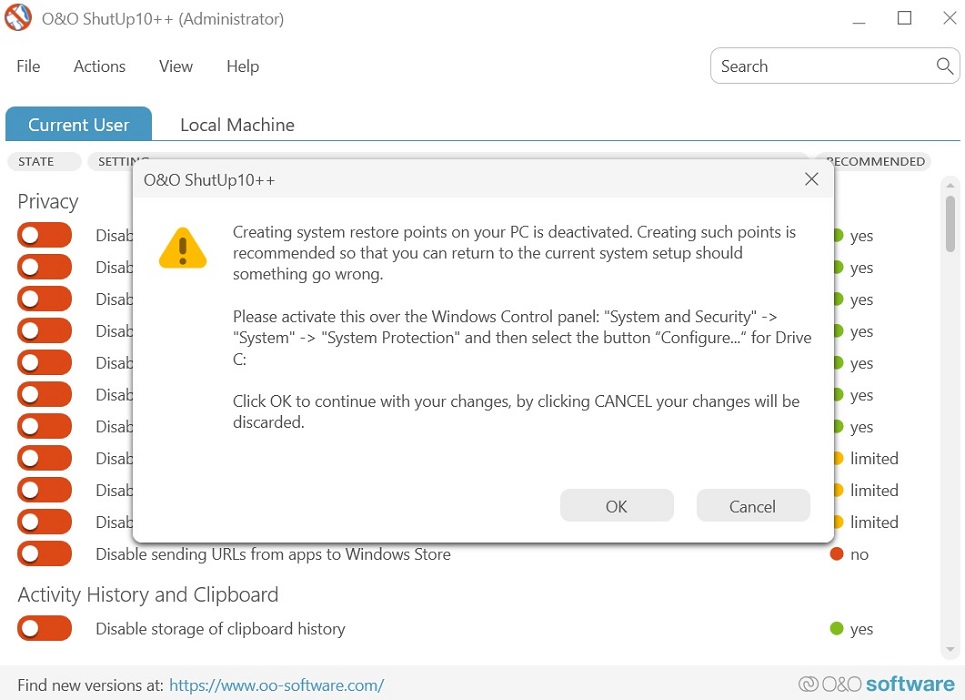Click inside the Search input field

(x=820, y=66)
